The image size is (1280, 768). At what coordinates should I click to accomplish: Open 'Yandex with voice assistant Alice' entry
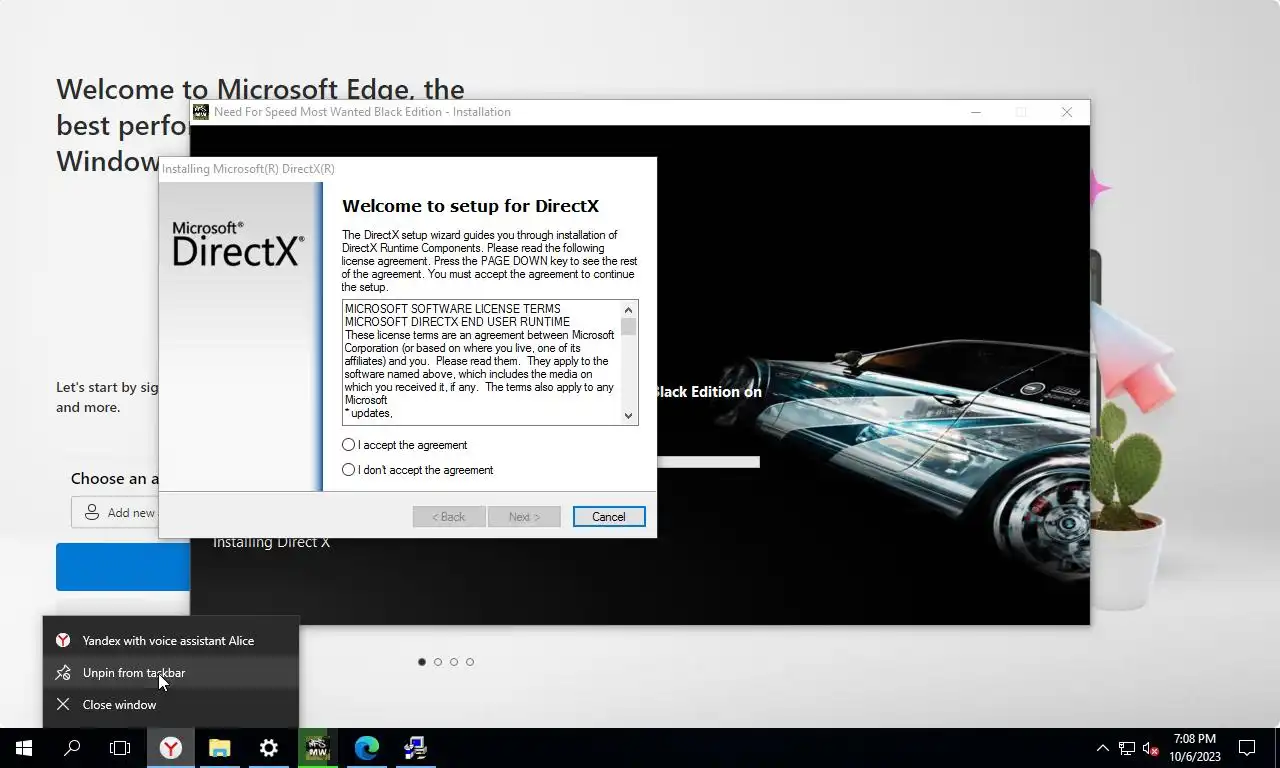[x=171, y=641]
